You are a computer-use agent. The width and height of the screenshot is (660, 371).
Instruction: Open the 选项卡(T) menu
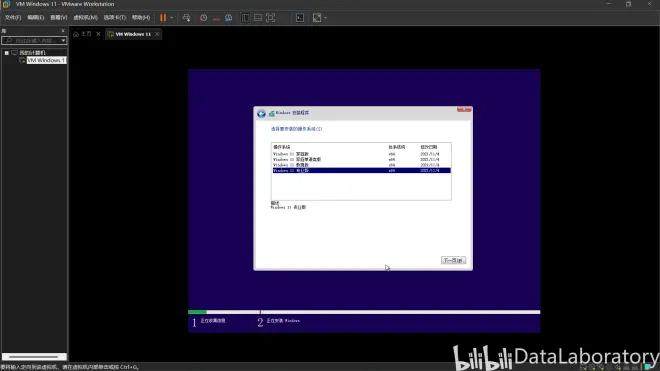114,18
